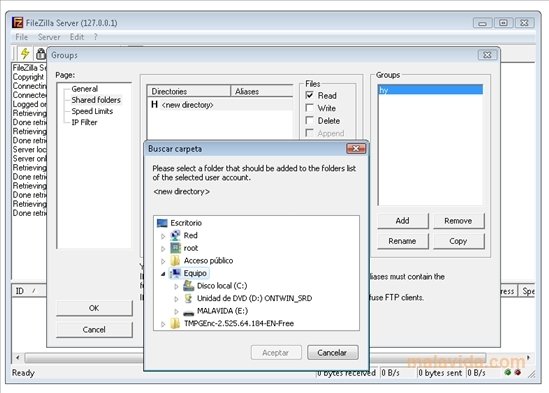Image resolution: width=549 pixels, height=393 pixels.
Task: Click the red status indicator light
Action: 518,372
